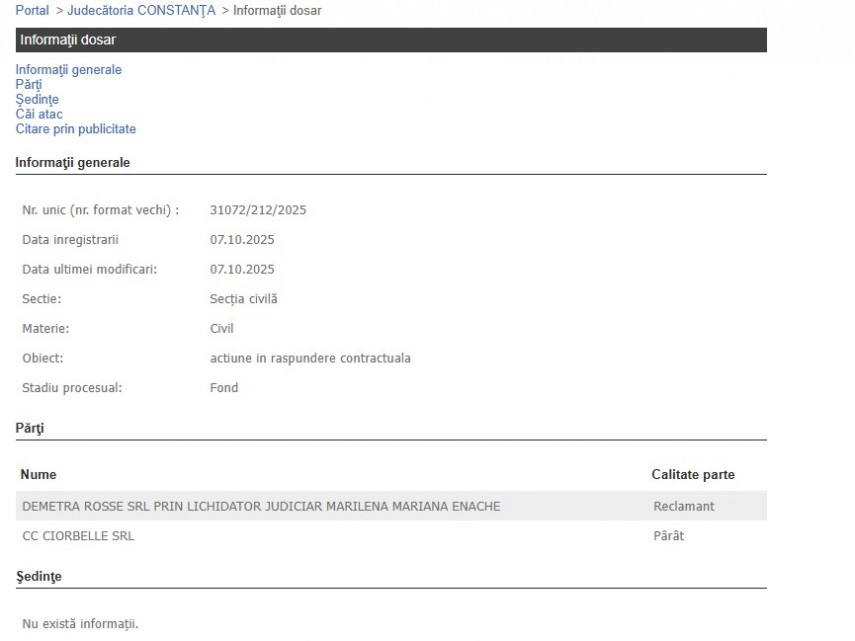Screen dimensions: 855x641
Task: Click the dark Informații dosar header bar
Action: 390,40
